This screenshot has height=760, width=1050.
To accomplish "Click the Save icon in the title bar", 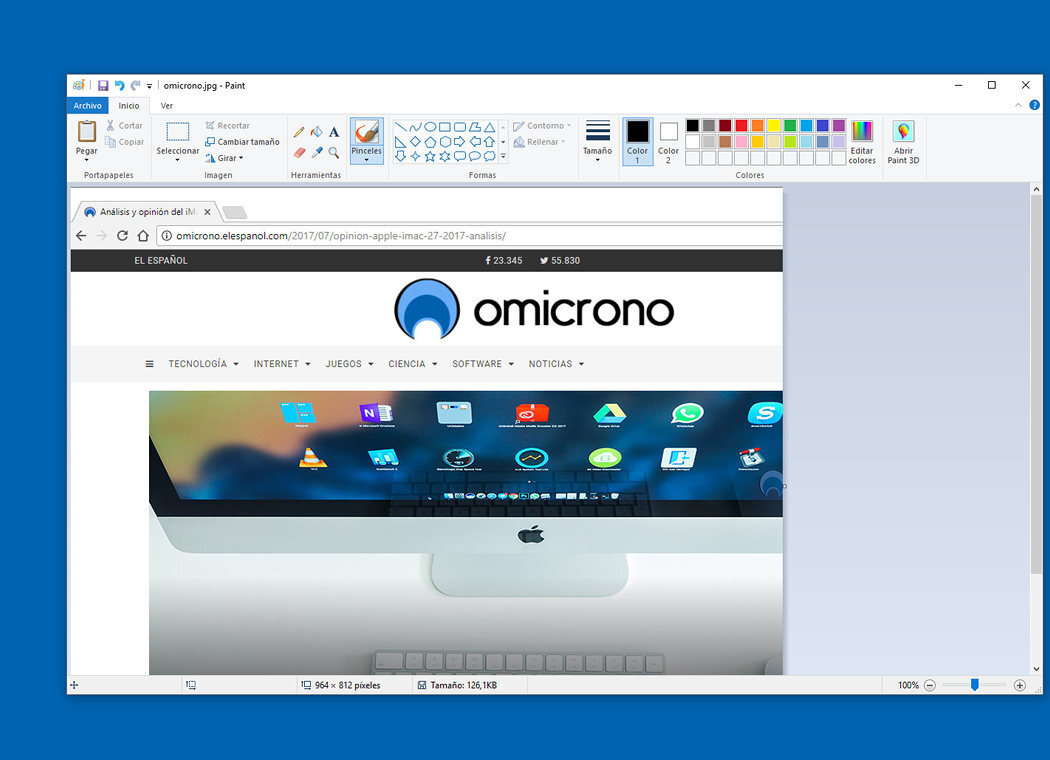I will tap(103, 86).
